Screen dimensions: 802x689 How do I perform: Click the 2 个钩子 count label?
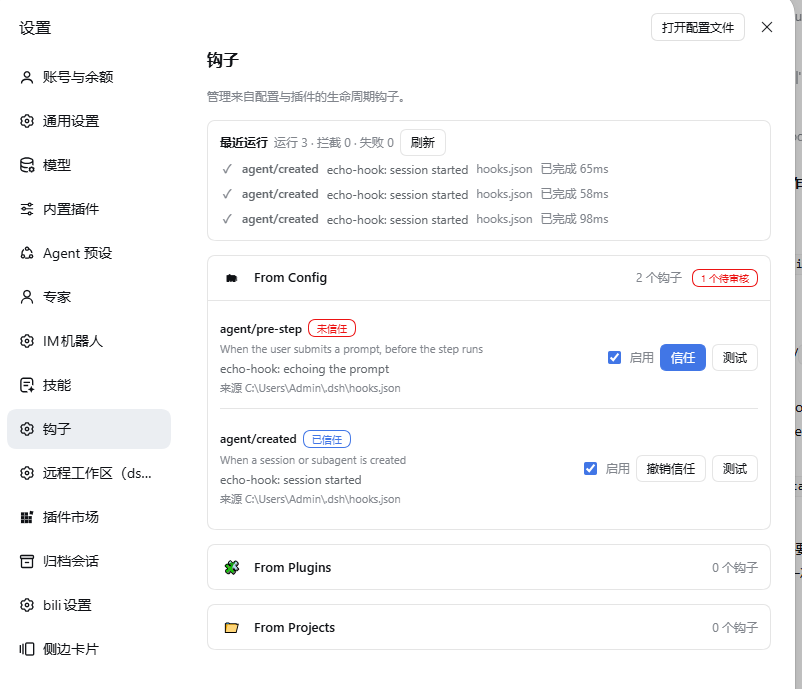point(659,278)
